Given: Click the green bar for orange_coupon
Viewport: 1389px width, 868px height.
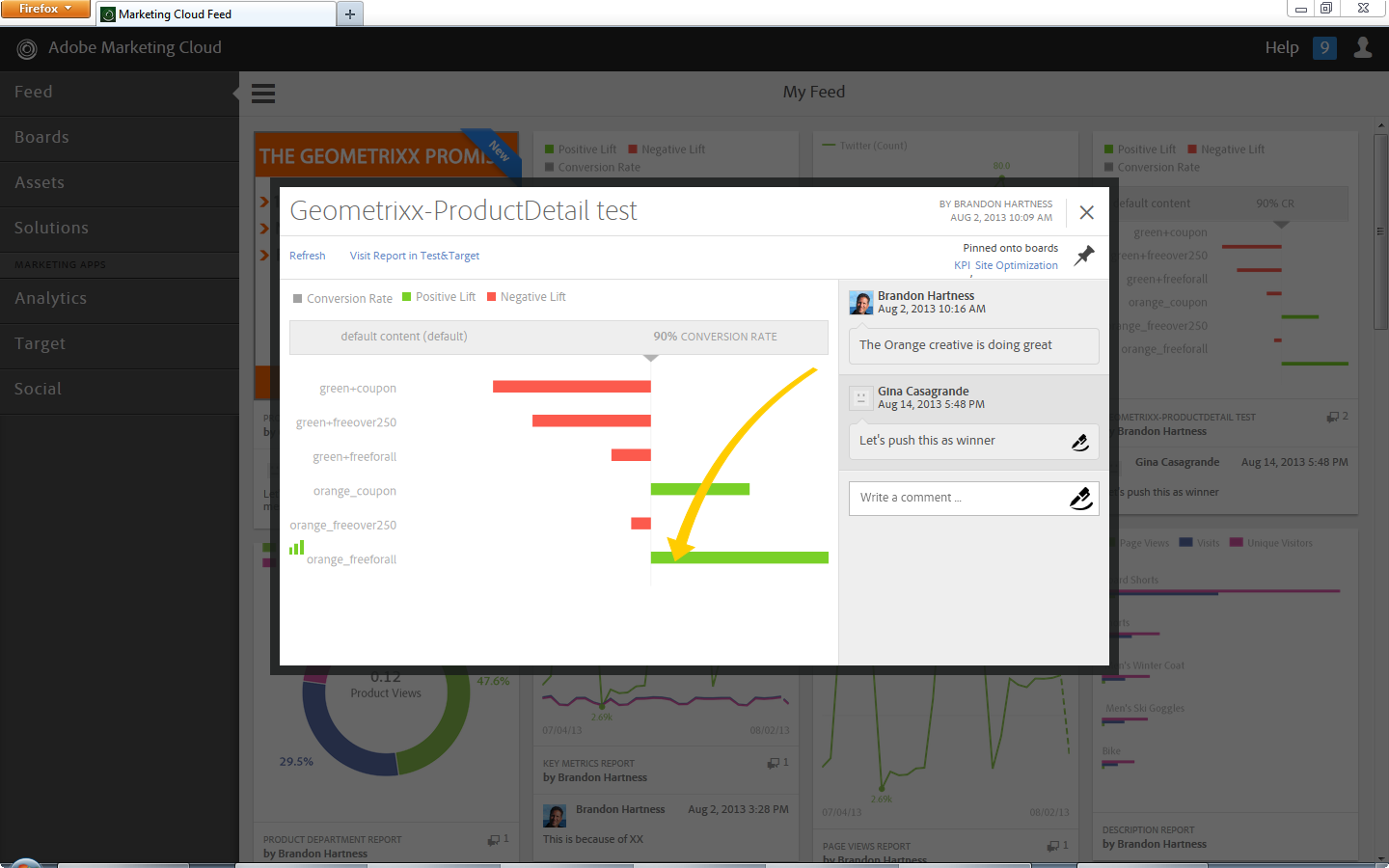Looking at the screenshot, I should click(700, 489).
